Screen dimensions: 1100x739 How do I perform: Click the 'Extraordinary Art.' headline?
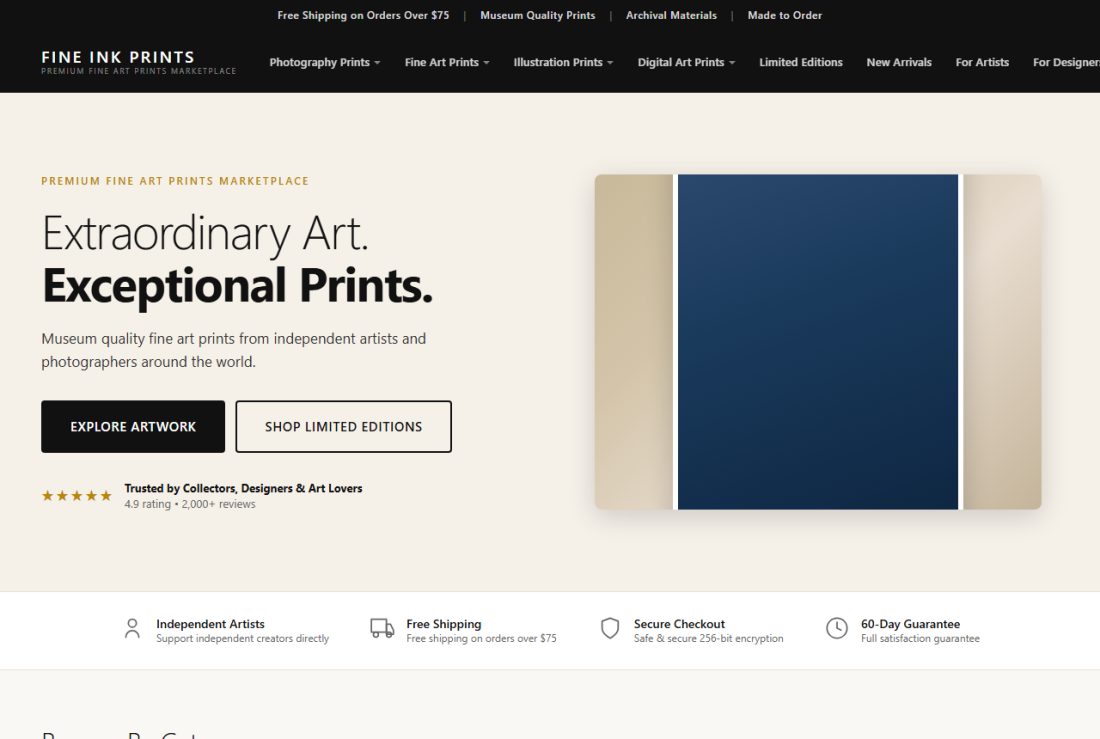click(x=205, y=234)
